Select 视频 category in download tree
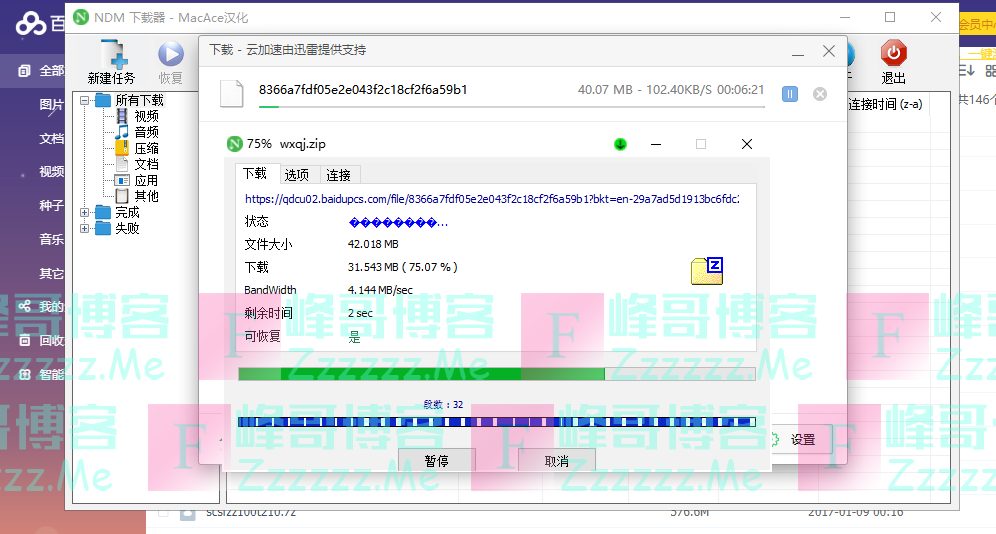This screenshot has height=534, width=996. [x=146, y=116]
